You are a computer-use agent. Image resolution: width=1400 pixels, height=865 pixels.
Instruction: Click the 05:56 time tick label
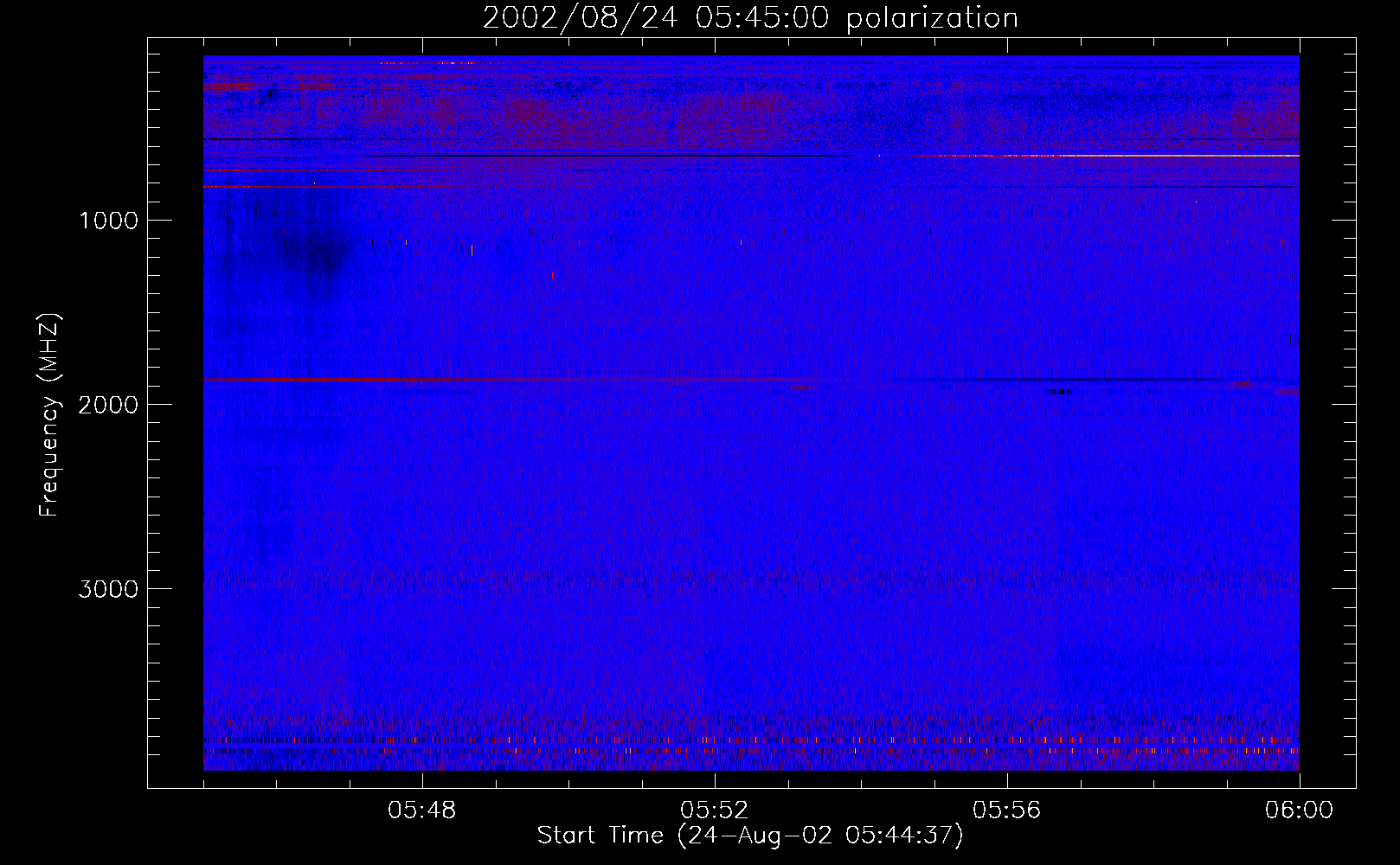pyautogui.click(x=1007, y=811)
